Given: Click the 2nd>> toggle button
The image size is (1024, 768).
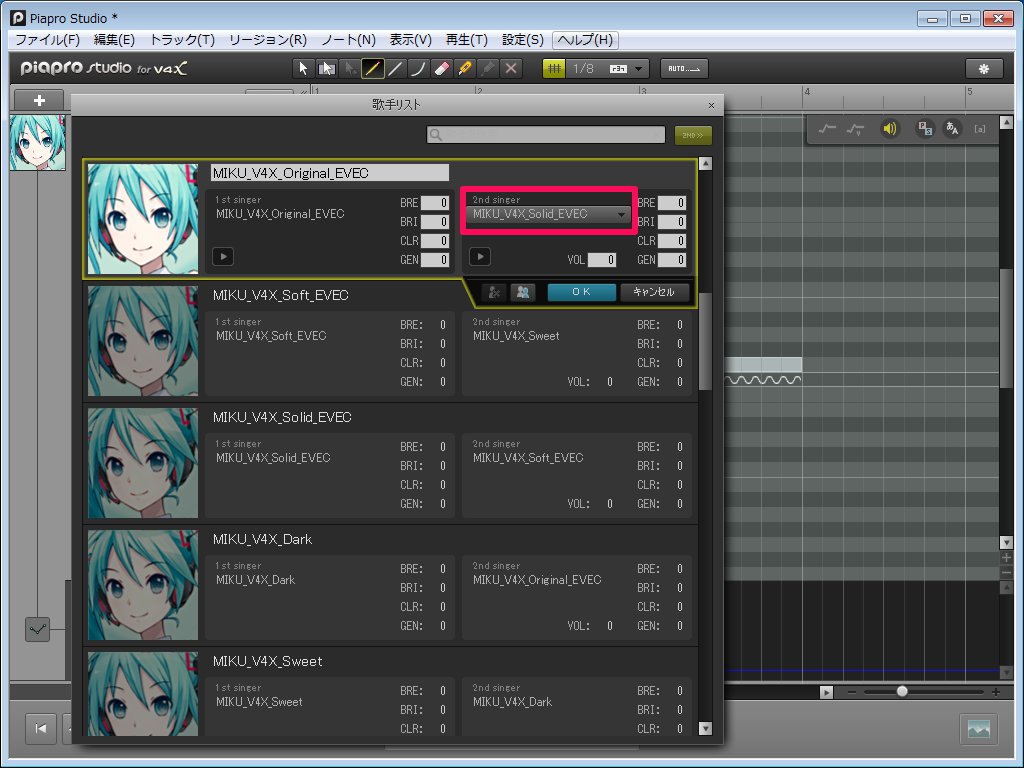Looking at the screenshot, I should [693, 135].
